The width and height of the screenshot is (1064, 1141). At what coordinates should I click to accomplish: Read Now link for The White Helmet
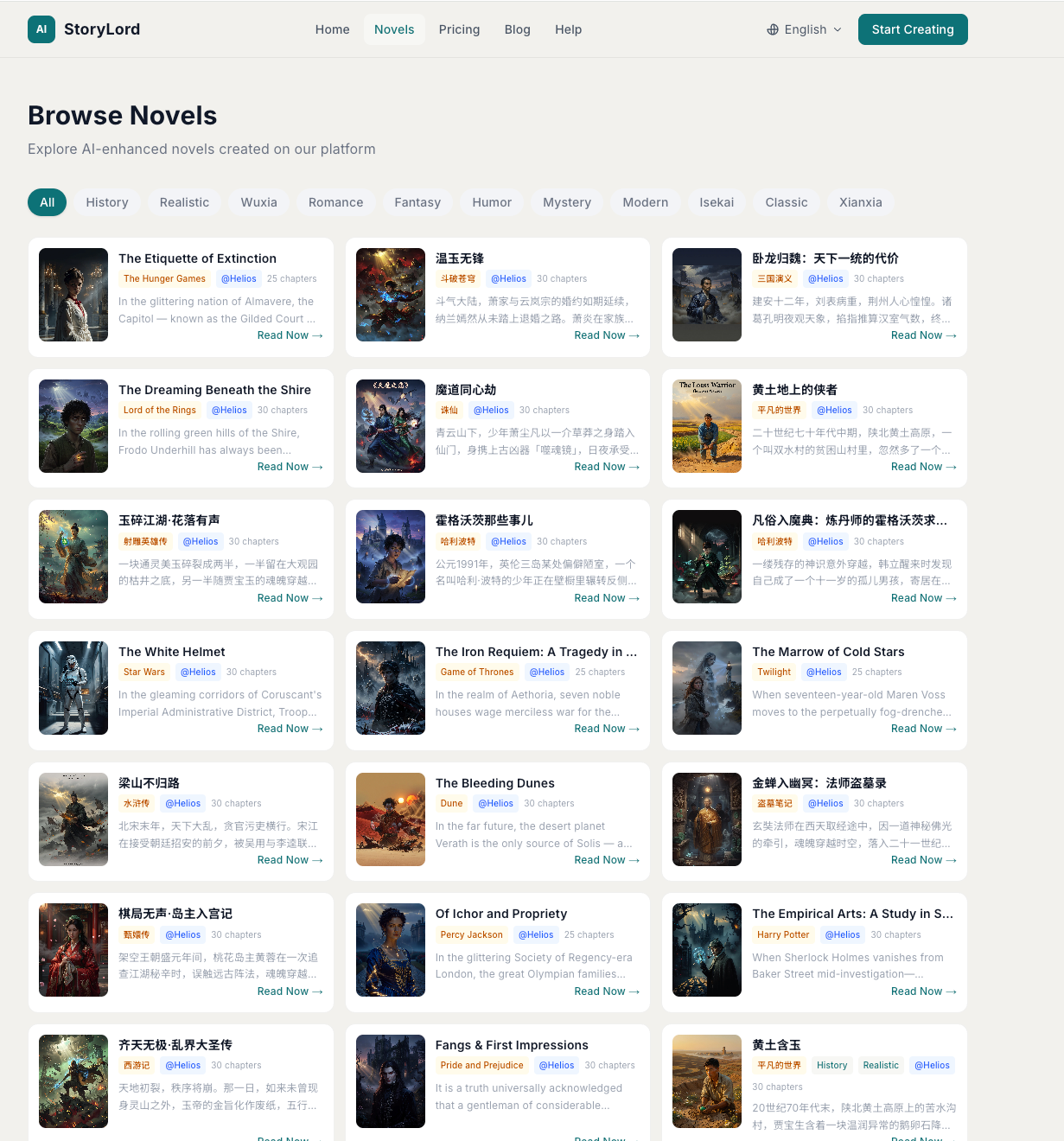click(x=290, y=729)
